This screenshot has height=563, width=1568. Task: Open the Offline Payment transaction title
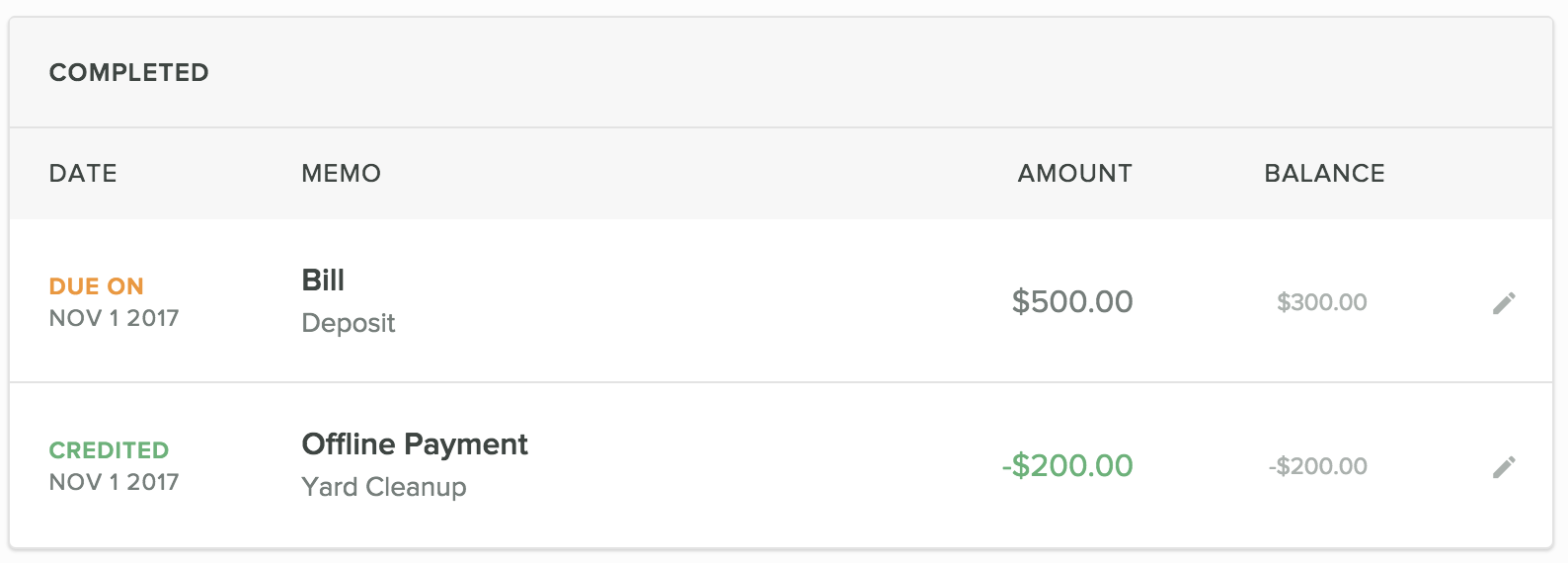click(x=415, y=444)
